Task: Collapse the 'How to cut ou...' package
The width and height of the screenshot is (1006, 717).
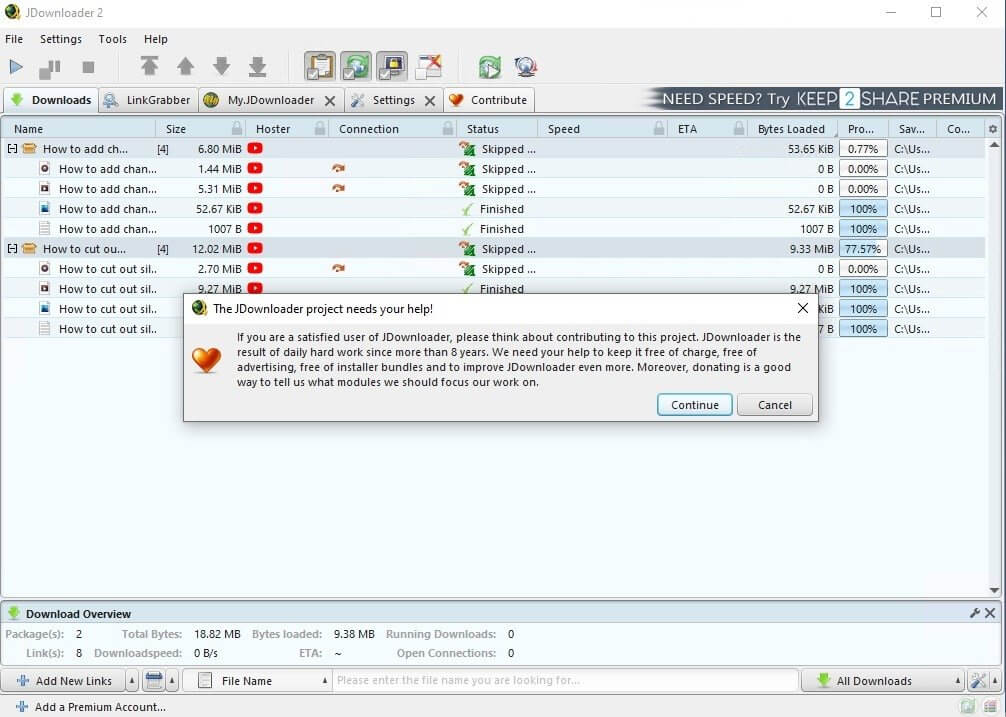Action: [12, 249]
